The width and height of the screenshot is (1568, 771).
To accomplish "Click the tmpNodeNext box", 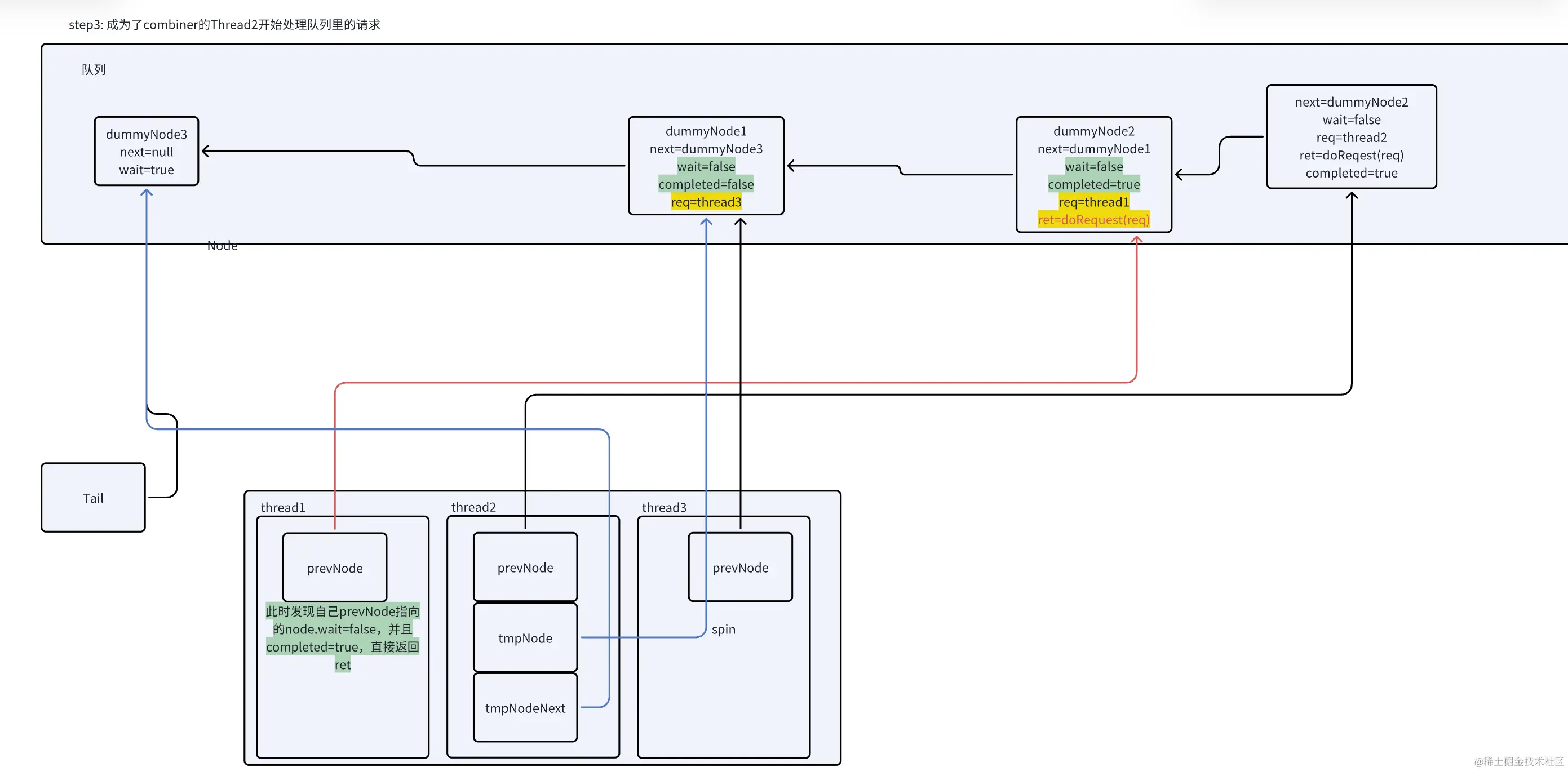I will 525,708.
